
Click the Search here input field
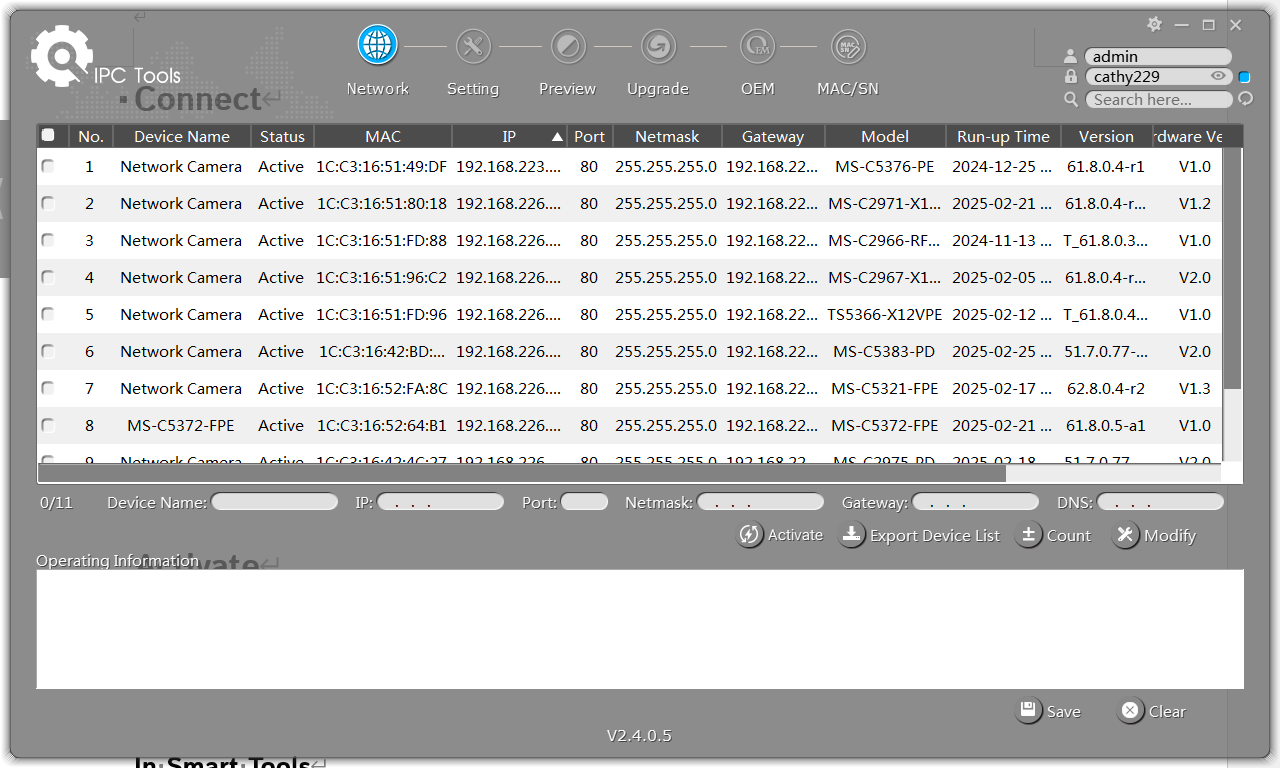pyautogui.click(x=1158, y=99)
